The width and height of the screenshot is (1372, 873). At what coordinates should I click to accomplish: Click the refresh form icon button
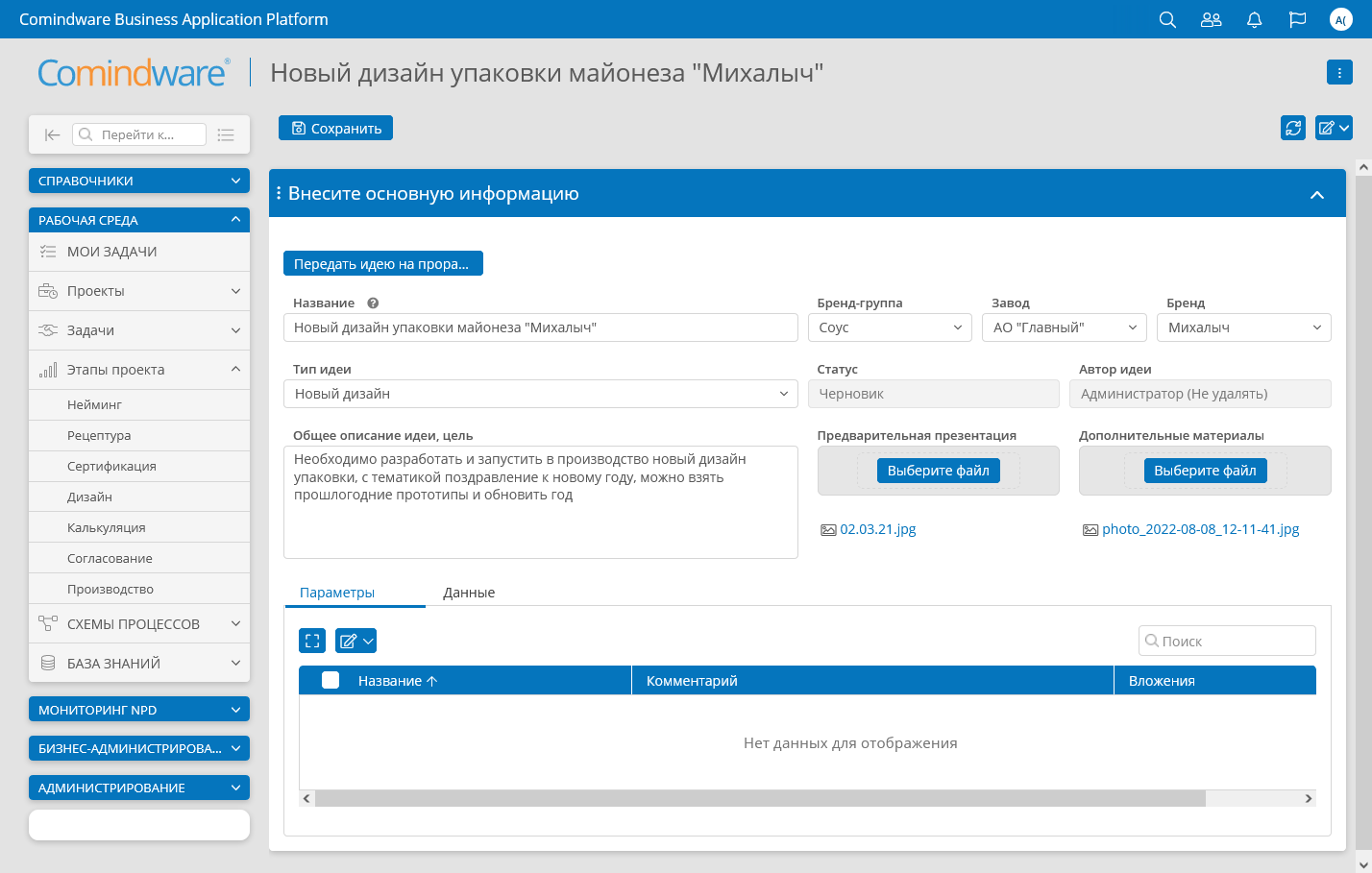point(1293,128)
